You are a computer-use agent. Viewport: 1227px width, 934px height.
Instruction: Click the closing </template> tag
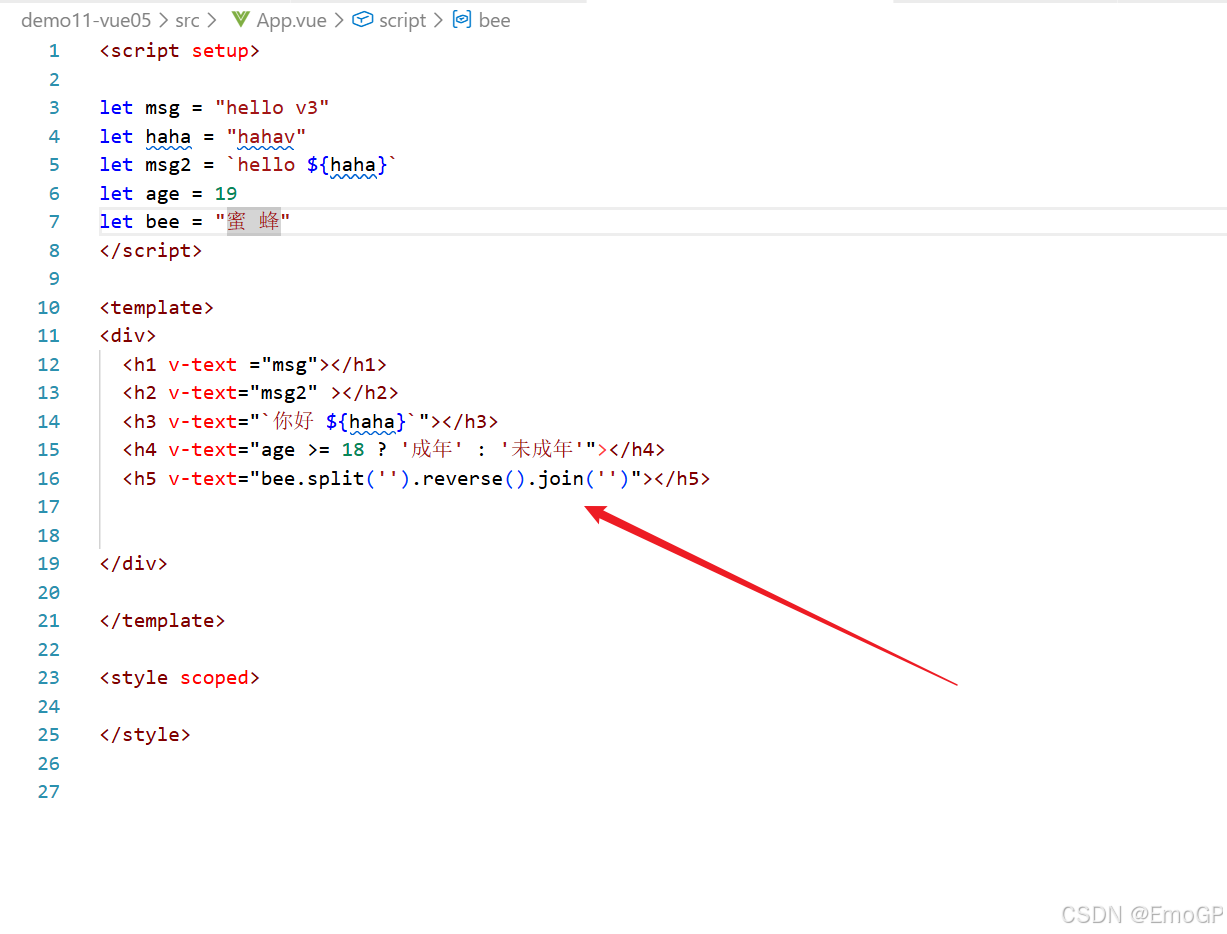click(163, 621)
